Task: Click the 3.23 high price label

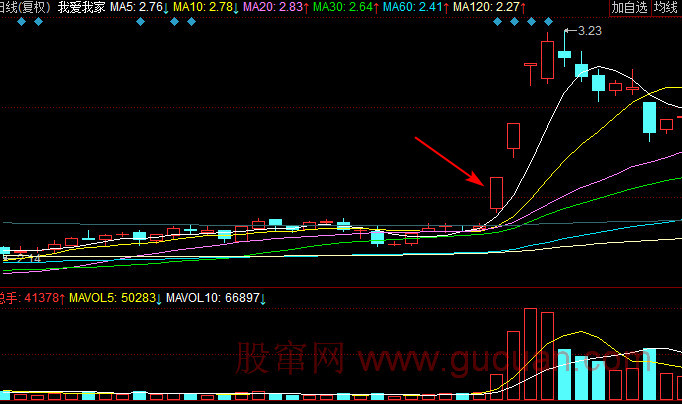Action: [590, 31]
